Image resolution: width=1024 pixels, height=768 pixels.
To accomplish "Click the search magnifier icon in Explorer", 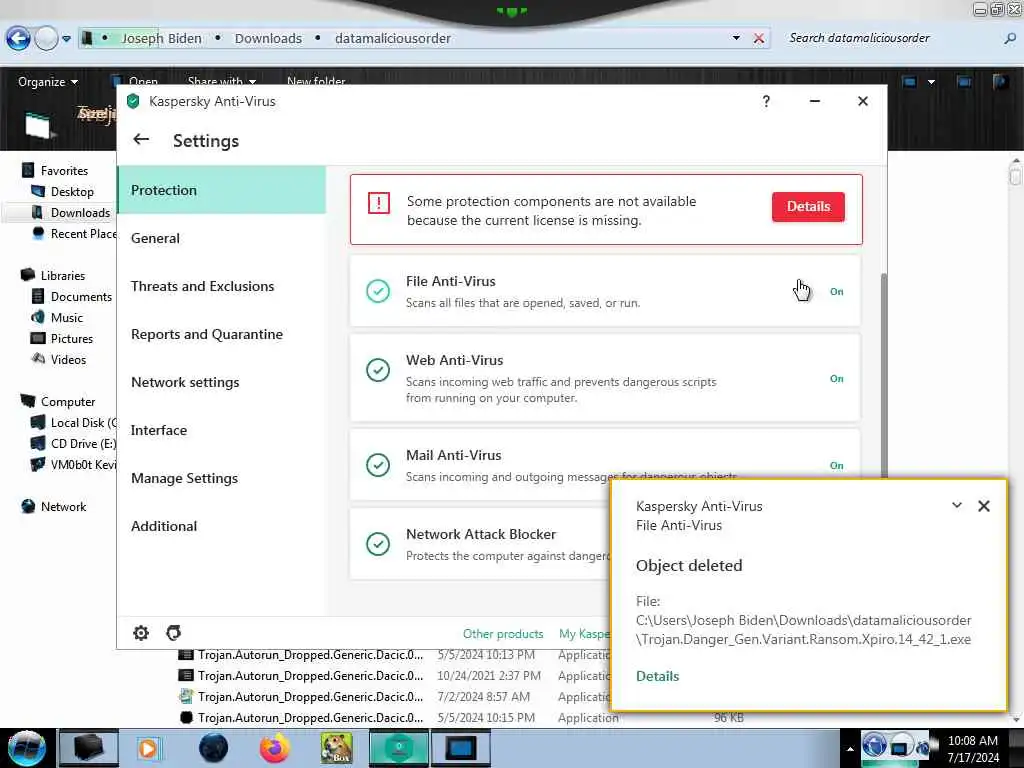I will click(x=1010, y=39).
